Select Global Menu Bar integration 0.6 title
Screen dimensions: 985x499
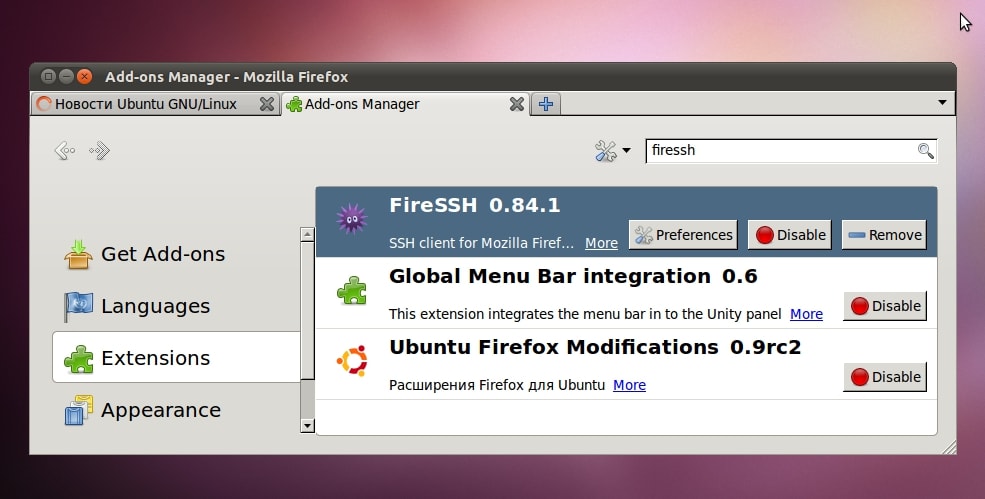(573, 277)
